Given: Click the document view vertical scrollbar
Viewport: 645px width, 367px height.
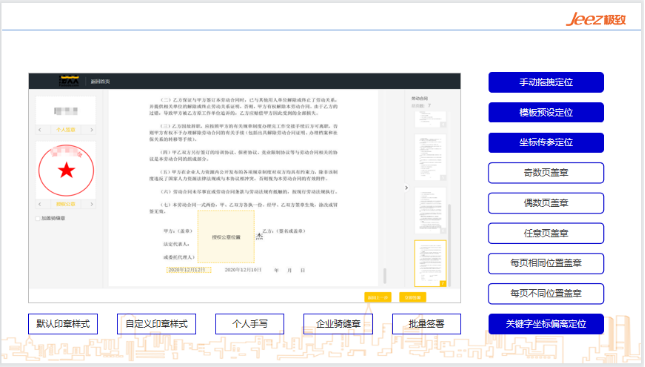Looking at the screenshot, I should (385, 276).
